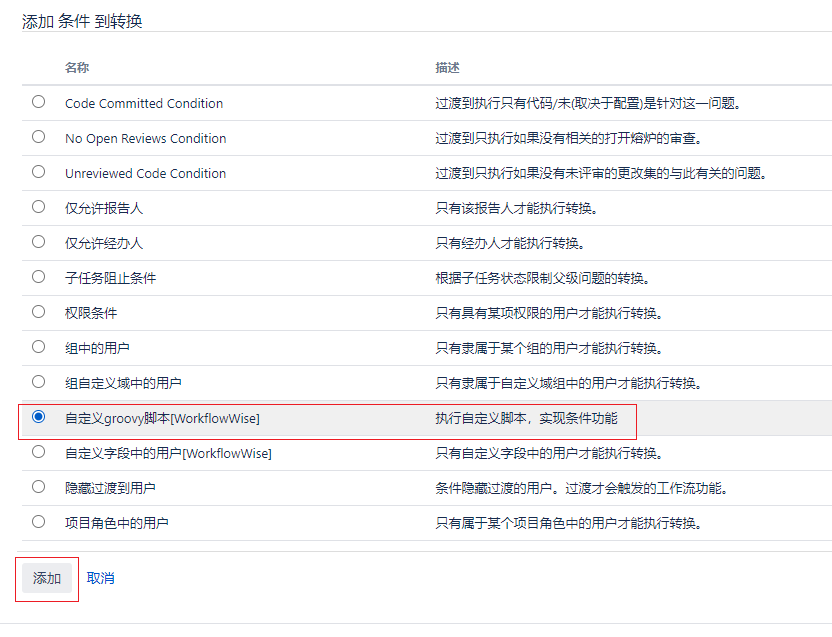This screenshot has height=637, width=832.
Task: Choose 自定义字段中的用户[WorkflowWise] radio option
Action: (x=38, y=452)
